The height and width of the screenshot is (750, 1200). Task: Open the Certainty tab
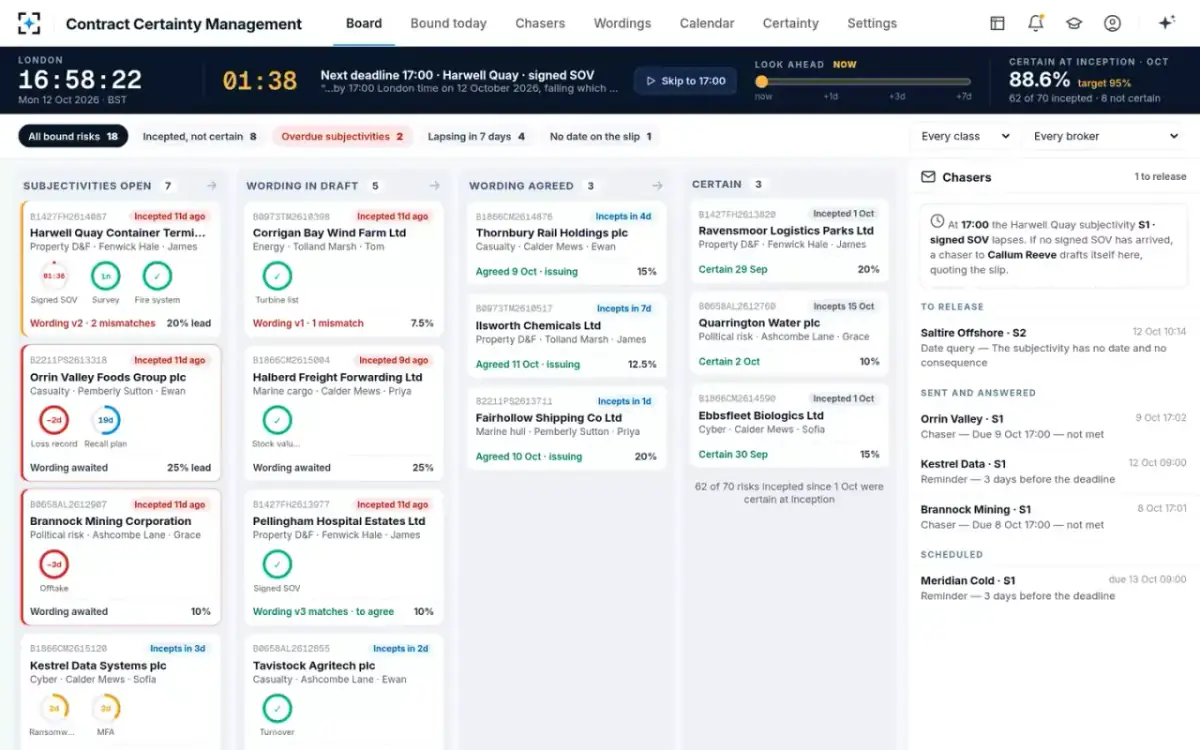pos(790,23)
